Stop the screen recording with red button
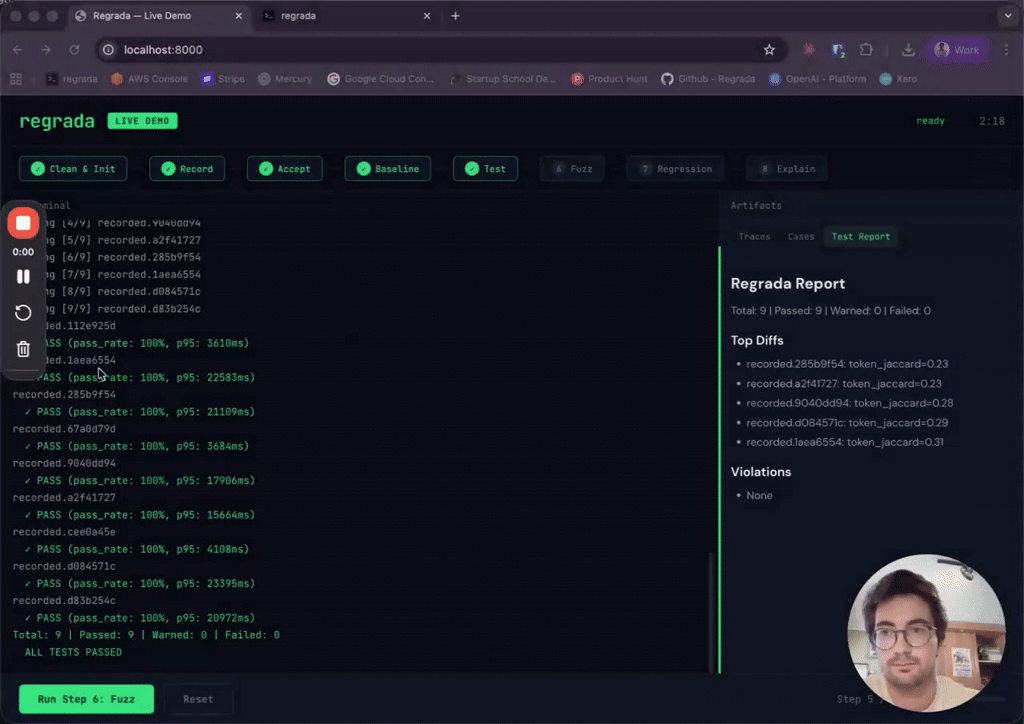 tap(23, 223)
